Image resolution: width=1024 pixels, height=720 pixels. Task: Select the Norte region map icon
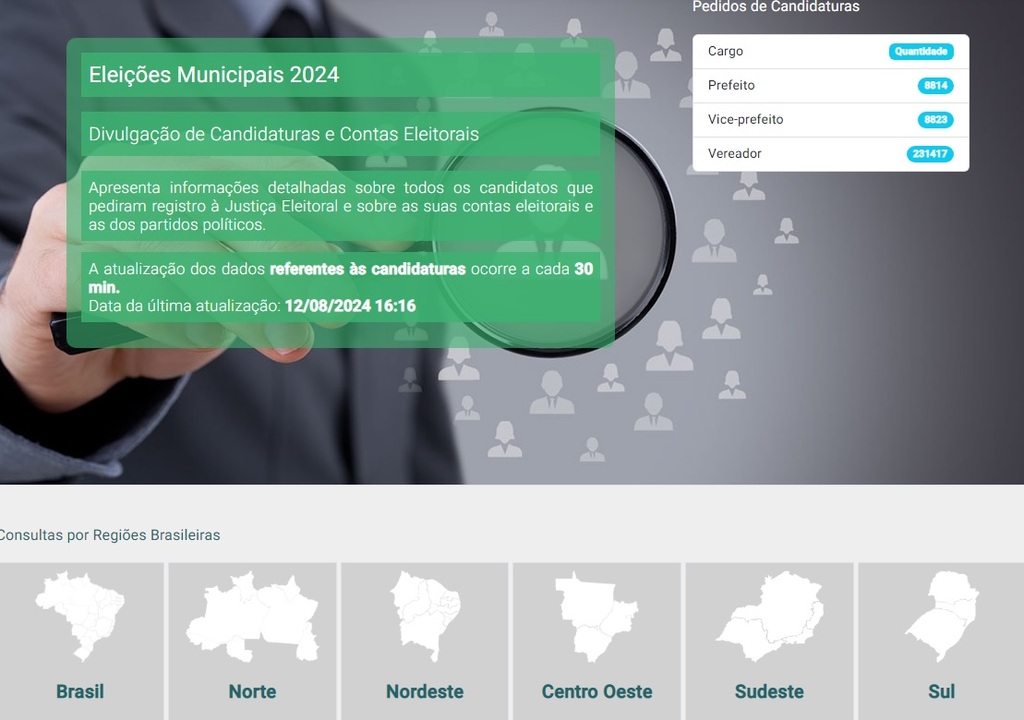pos(252,616)
